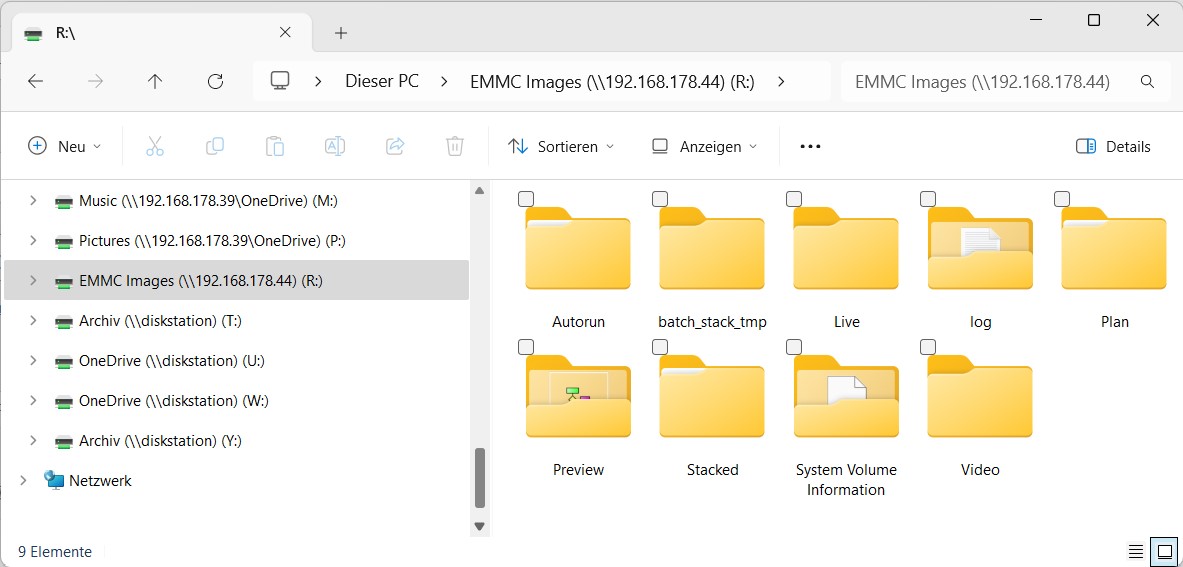Go up one directory level
The height and width of the screenshot is (567, 1183).
(155, 82)
